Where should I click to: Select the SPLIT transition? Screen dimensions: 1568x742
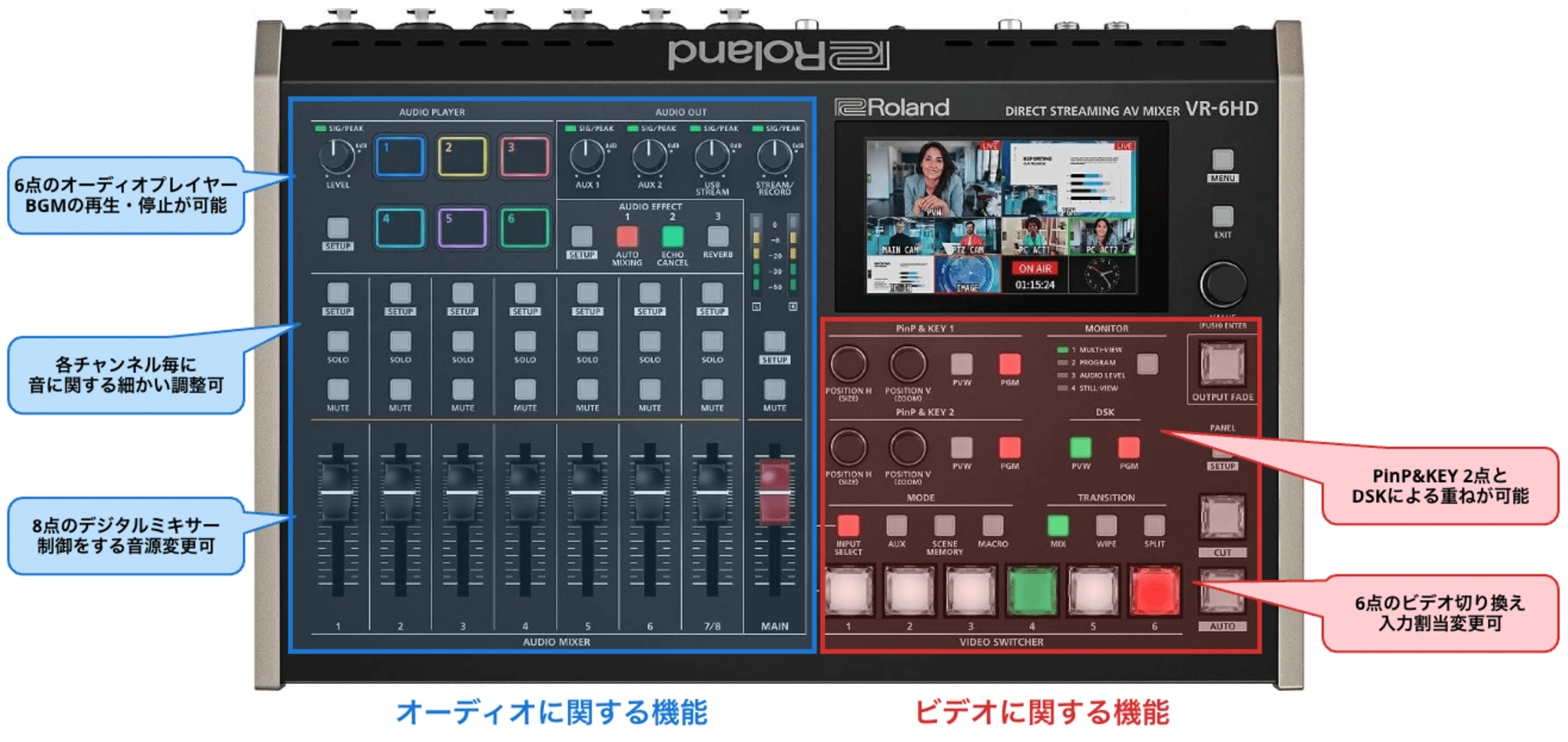pyautogui.click(x=1154, y=526)
